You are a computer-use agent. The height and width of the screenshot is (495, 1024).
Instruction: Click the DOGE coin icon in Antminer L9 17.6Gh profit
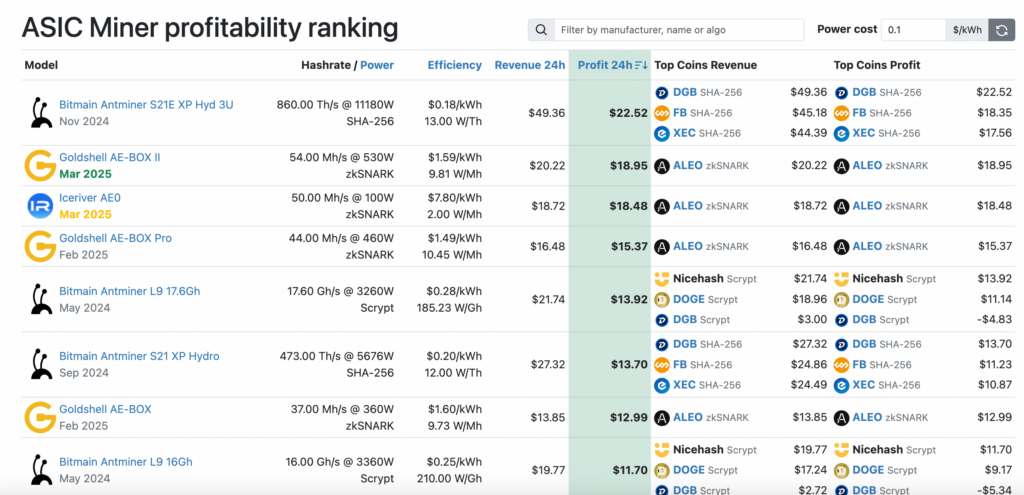pyautogui.click(x=842, y=299)
